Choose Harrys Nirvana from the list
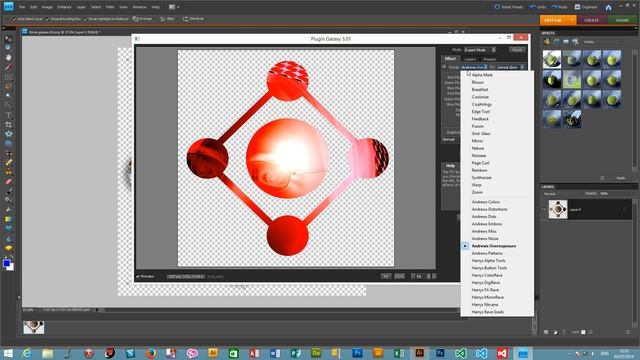The width and height of the screenshot is (640, 360). pyautogui.click(x=485, y=304)
